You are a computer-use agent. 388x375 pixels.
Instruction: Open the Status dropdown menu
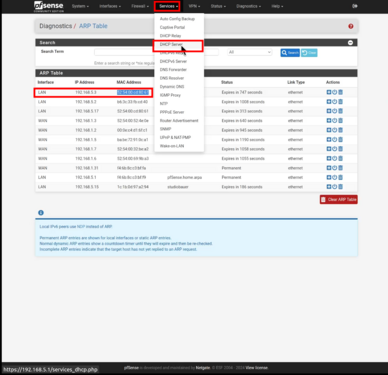[218, 6]
